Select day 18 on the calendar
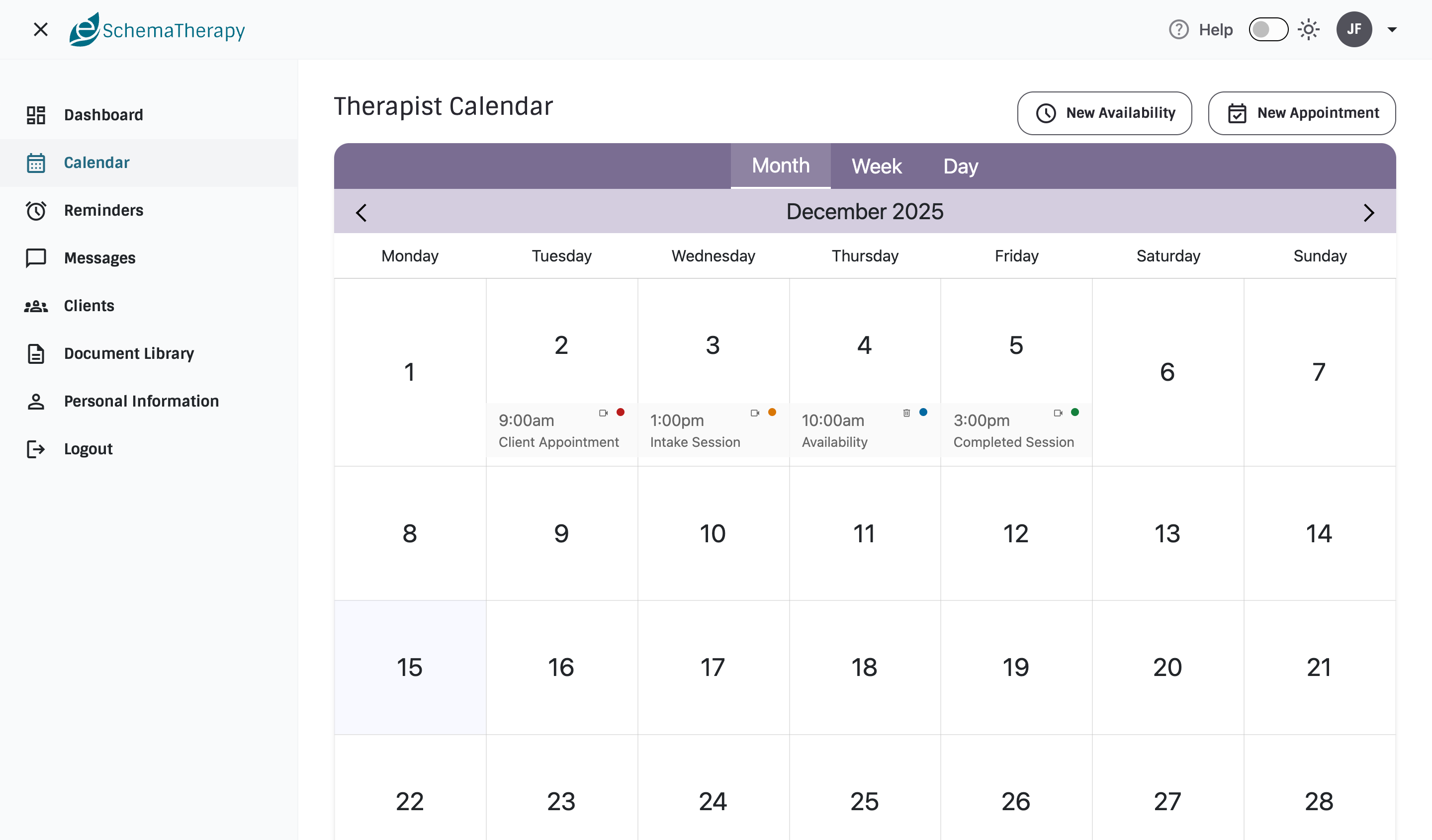The height and width of the screenshot is (840, 1432). [865, 668]
